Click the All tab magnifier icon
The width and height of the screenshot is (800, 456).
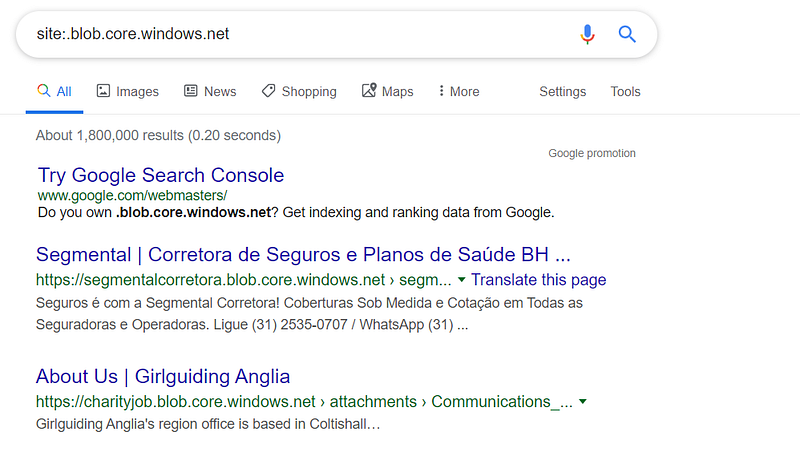[43, 91]
